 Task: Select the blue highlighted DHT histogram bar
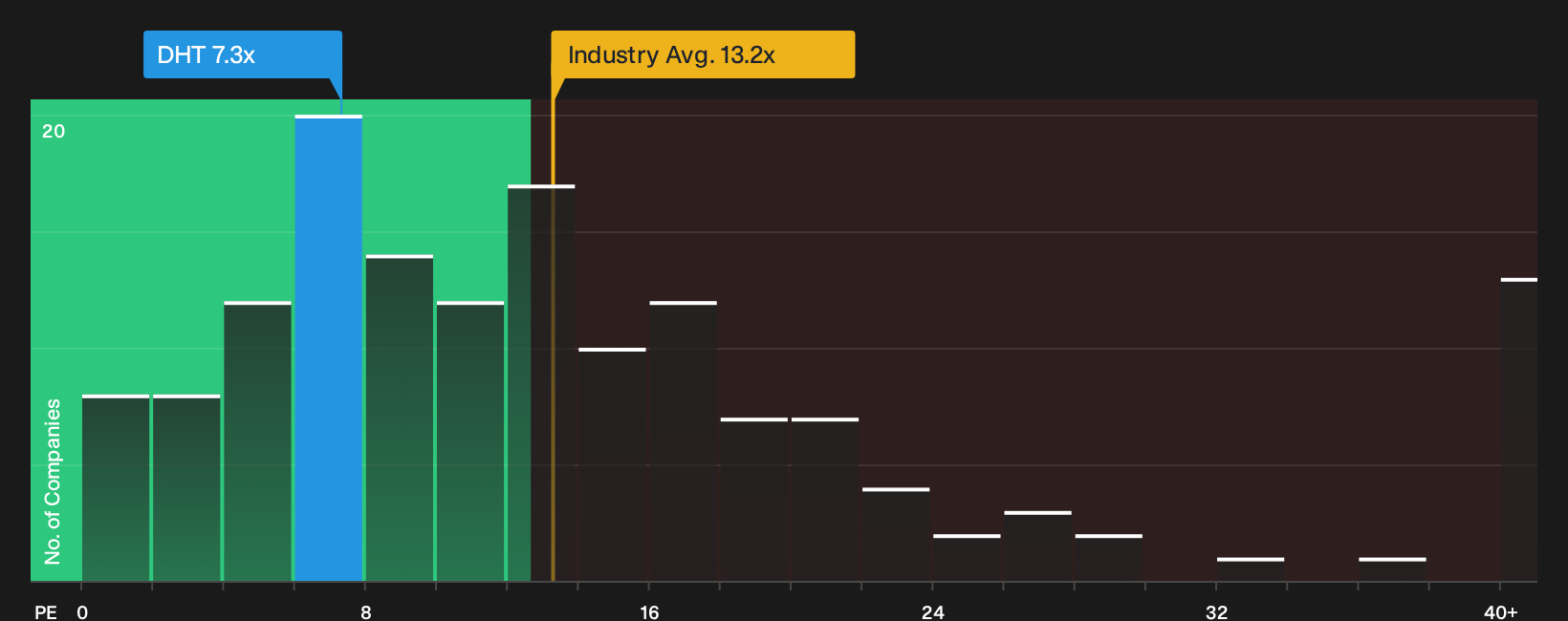[328, 348]
